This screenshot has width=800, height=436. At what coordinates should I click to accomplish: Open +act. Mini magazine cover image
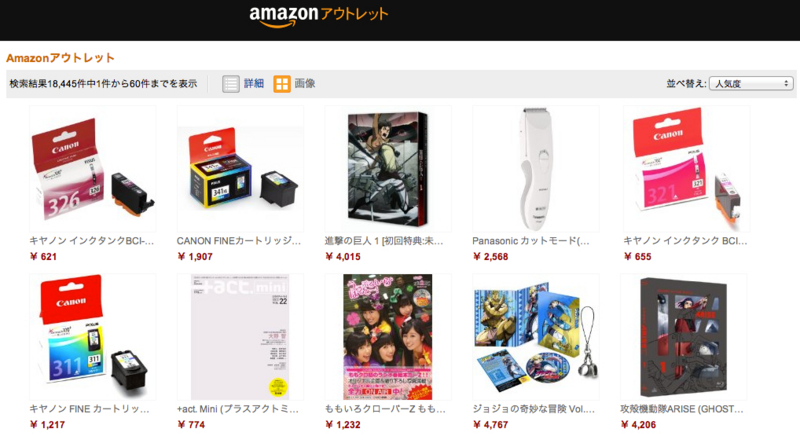pyautogui.click(x=240, y=337)
